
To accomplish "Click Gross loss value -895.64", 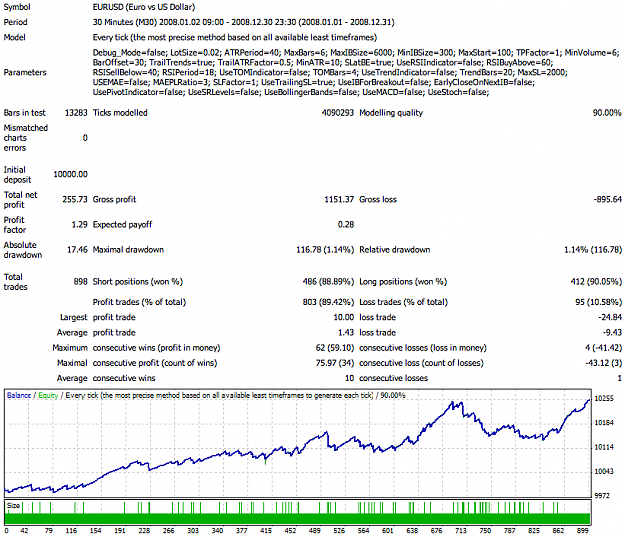I will tap(607, 199).
